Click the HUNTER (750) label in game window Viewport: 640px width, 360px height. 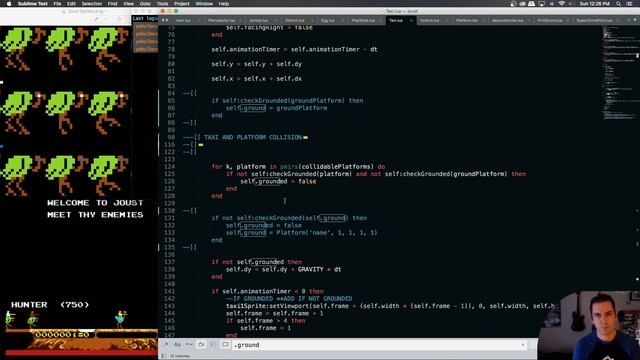(50, 305)
